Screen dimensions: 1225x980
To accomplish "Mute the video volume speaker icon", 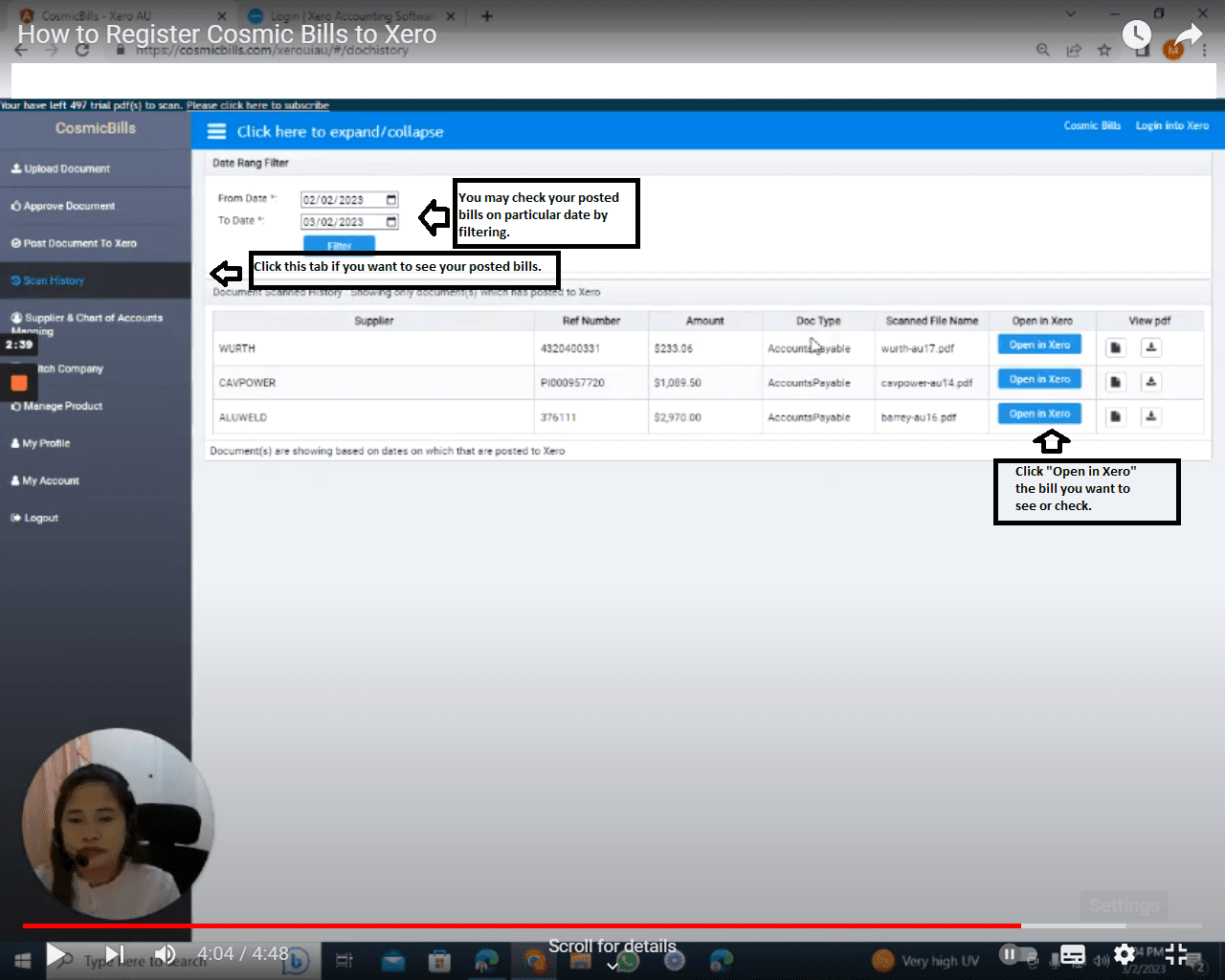I will click(165, 954).
